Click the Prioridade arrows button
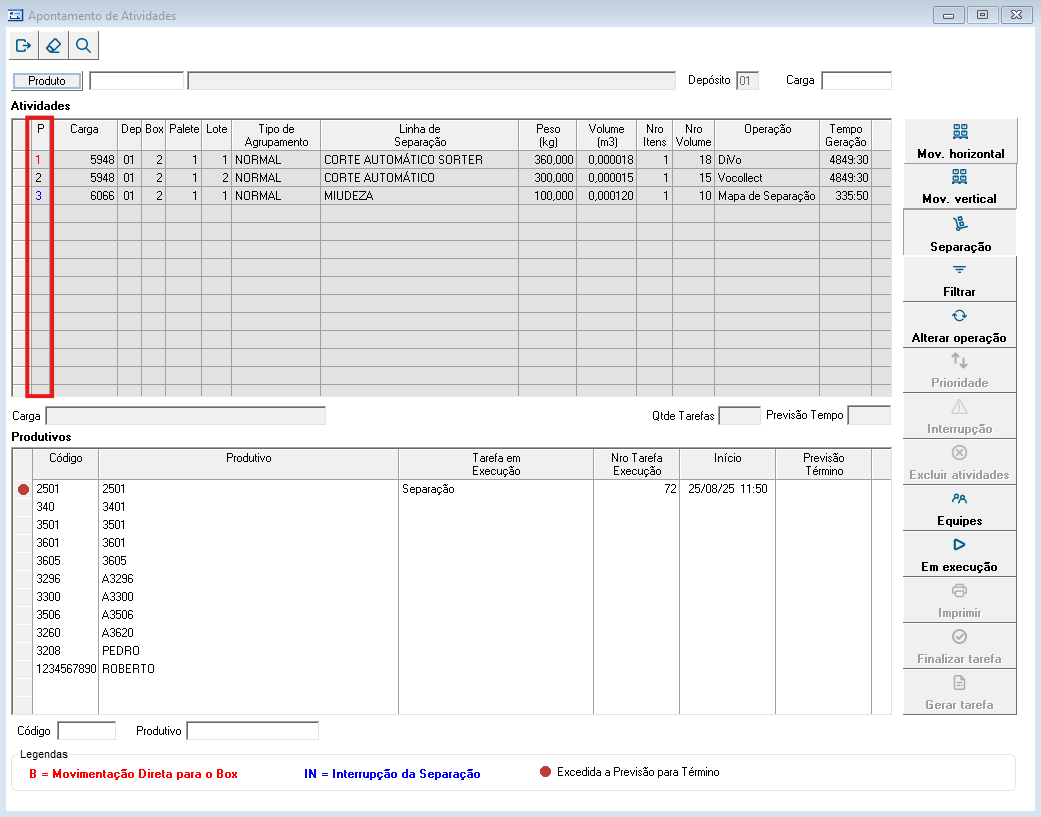 [x=960, y=370]
